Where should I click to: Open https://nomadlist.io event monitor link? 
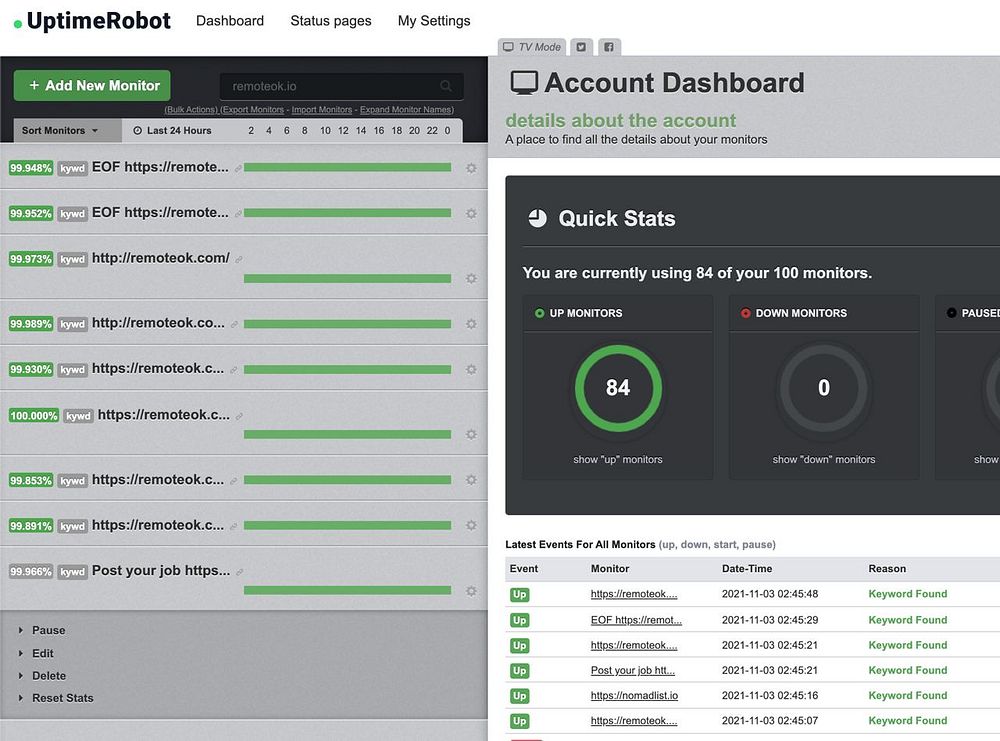tap(634, 696)
